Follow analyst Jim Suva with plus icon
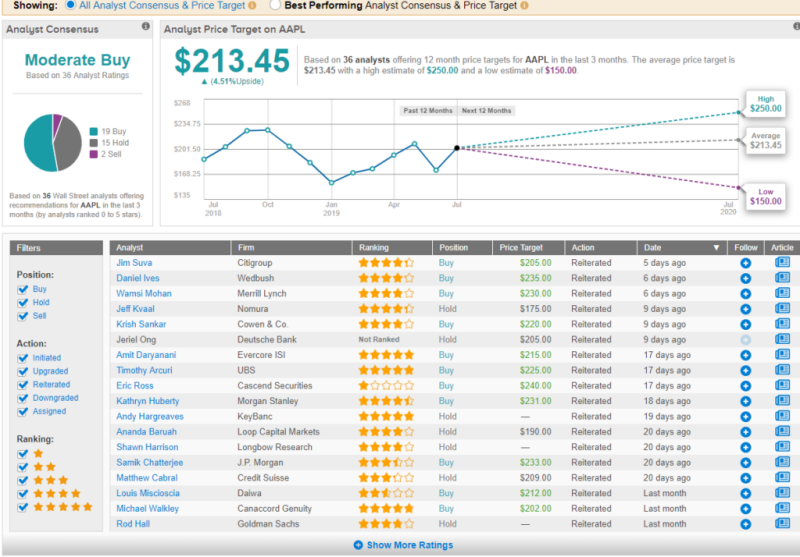This screenshot has height=557, width=800. coord(745,263)
